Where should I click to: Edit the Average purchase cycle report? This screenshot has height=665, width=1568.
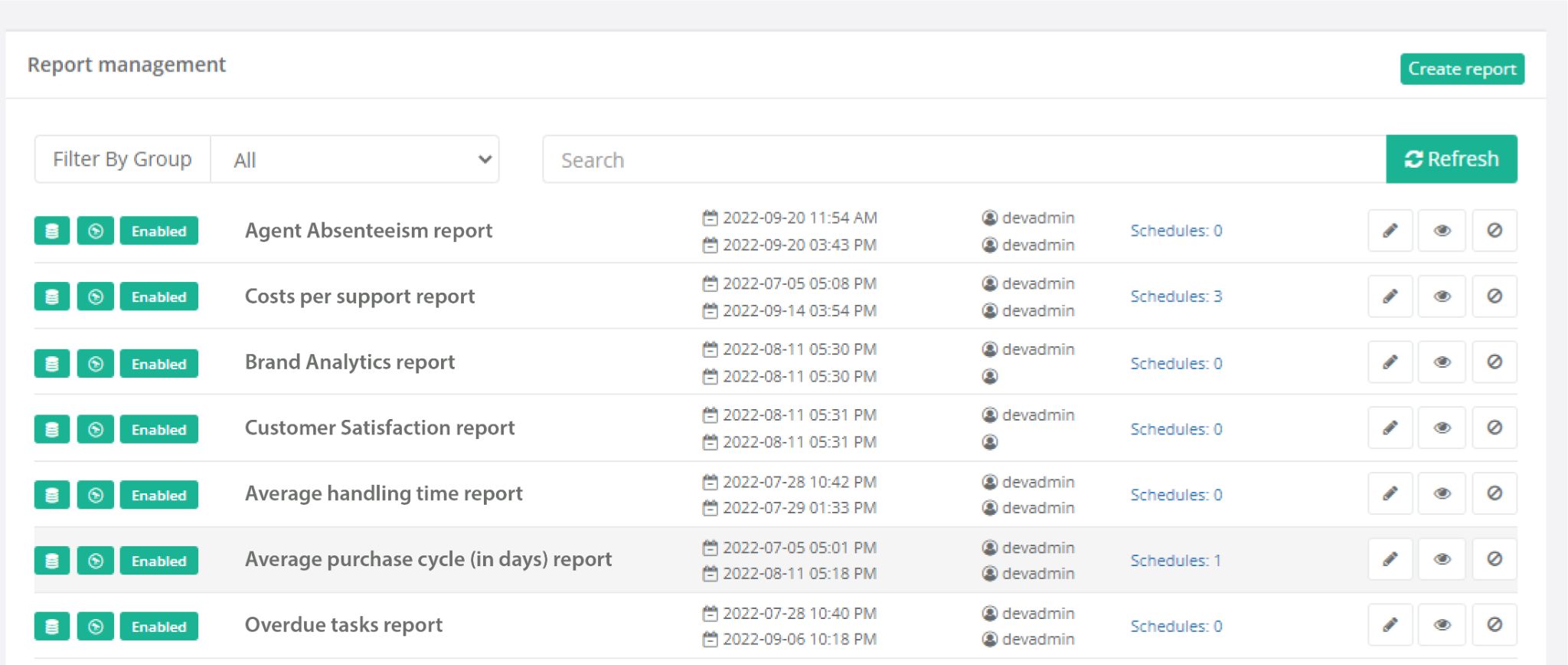1390,560
